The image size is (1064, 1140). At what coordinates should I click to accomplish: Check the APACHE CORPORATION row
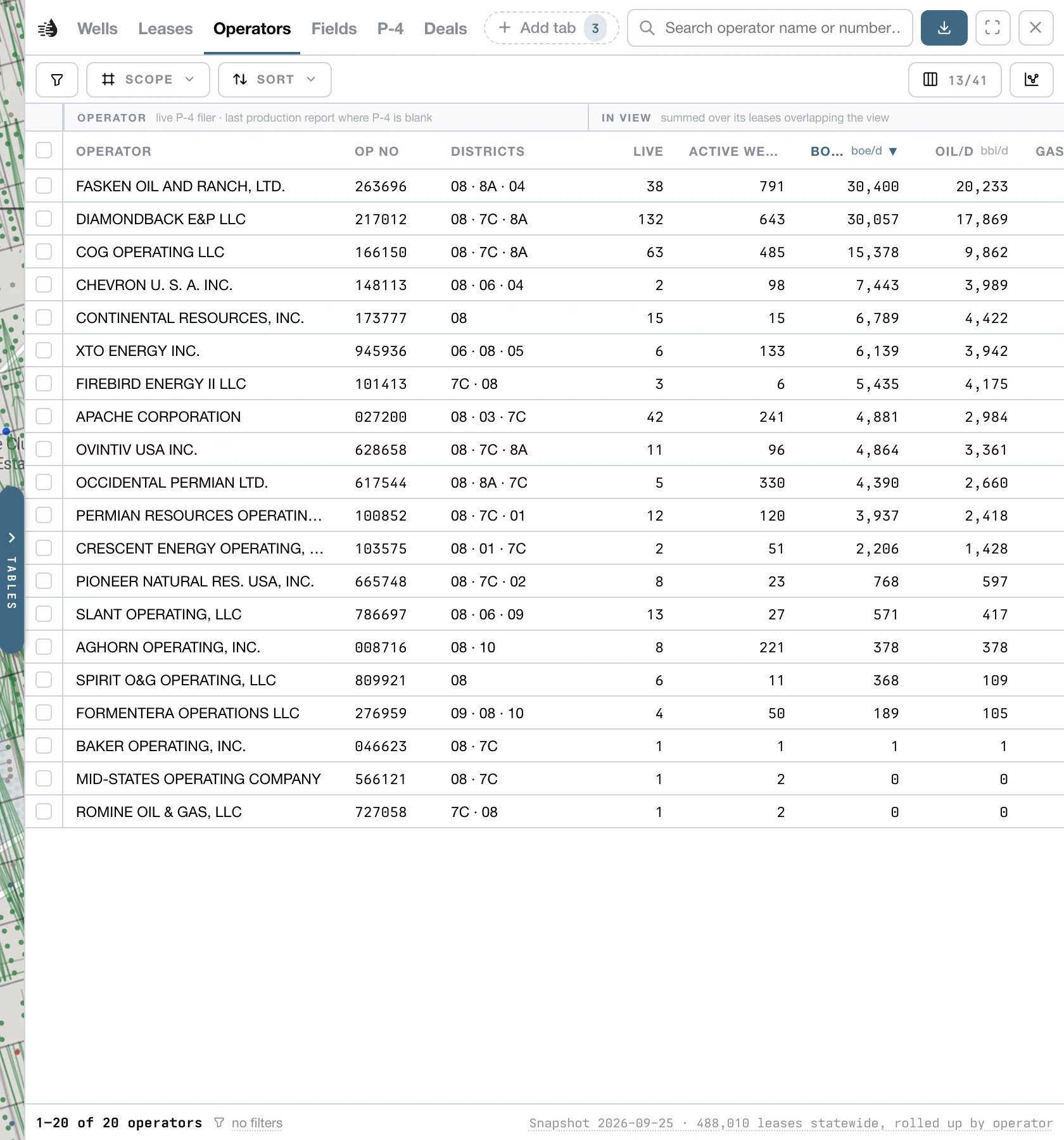(44, 417)
